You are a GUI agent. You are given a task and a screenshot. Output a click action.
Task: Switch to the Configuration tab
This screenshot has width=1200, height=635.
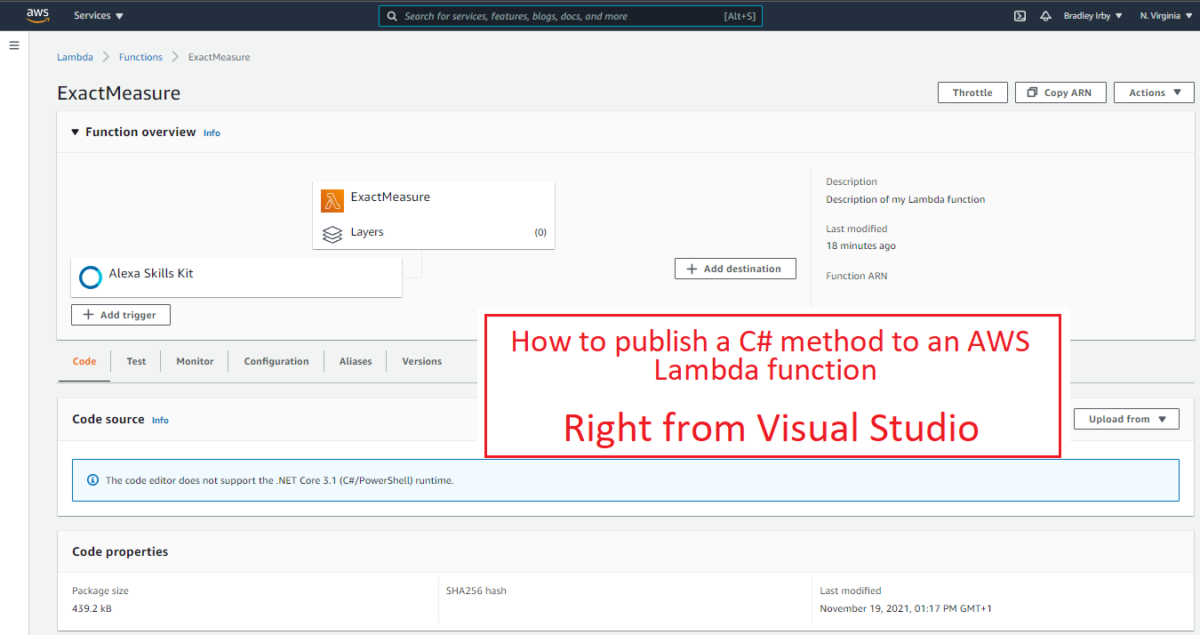[276, 361]
